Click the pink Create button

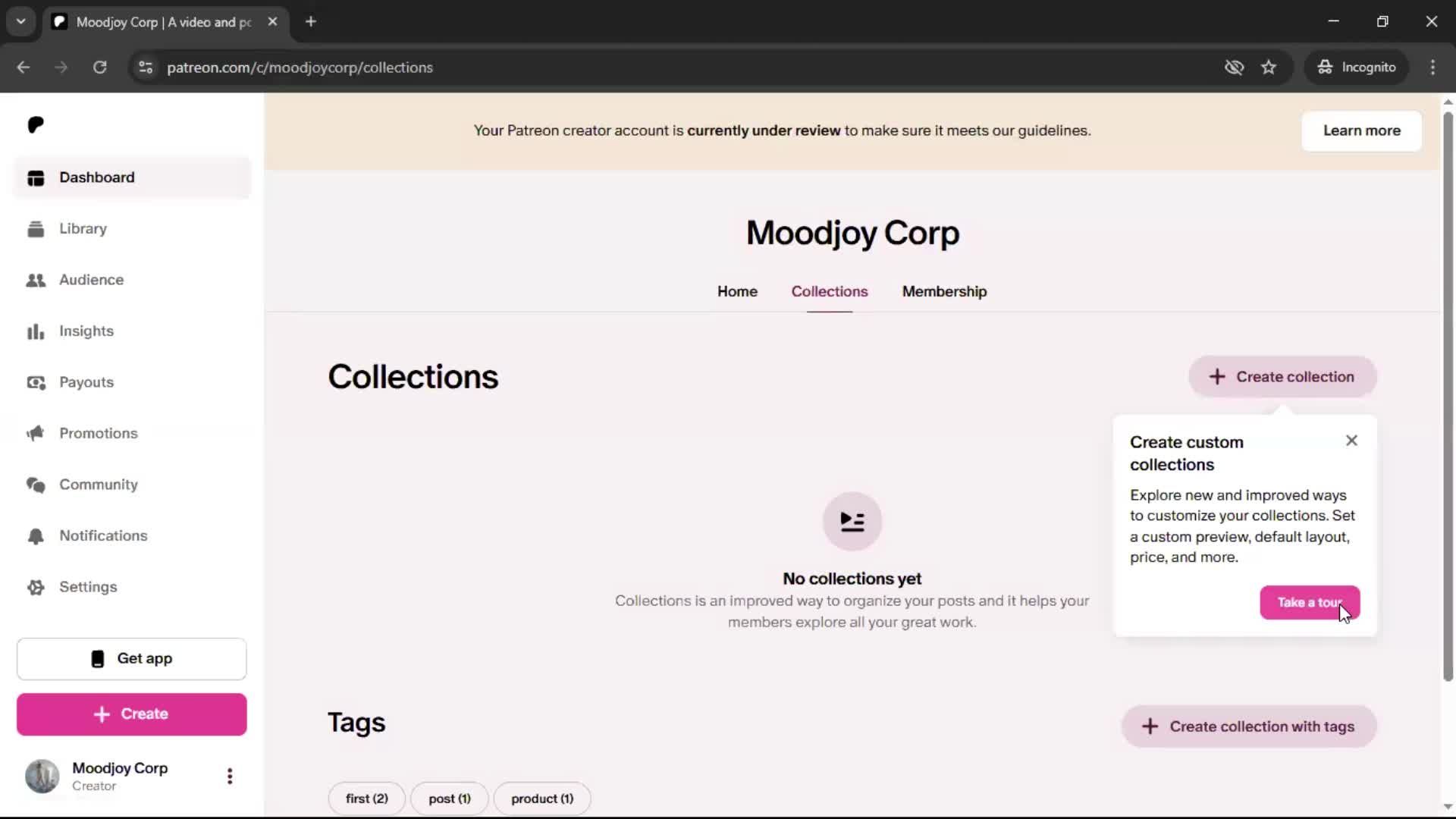132,714
